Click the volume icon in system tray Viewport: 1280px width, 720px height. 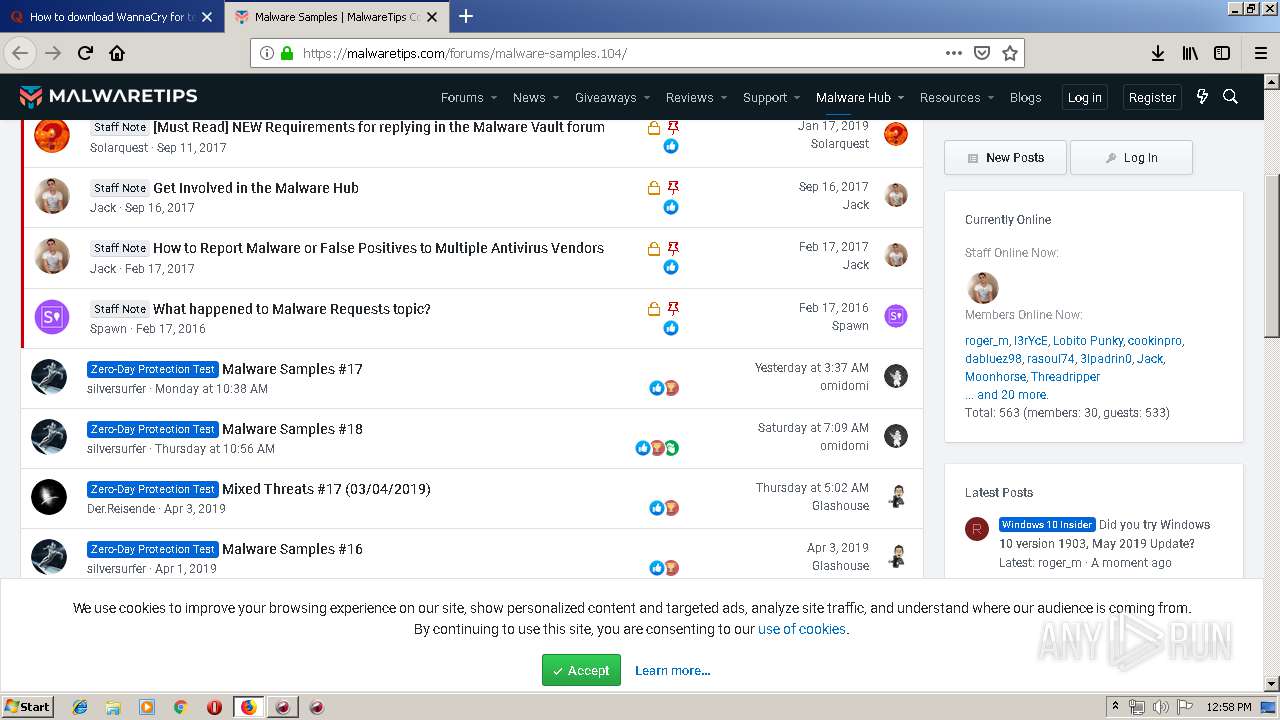pos(1160,707)
